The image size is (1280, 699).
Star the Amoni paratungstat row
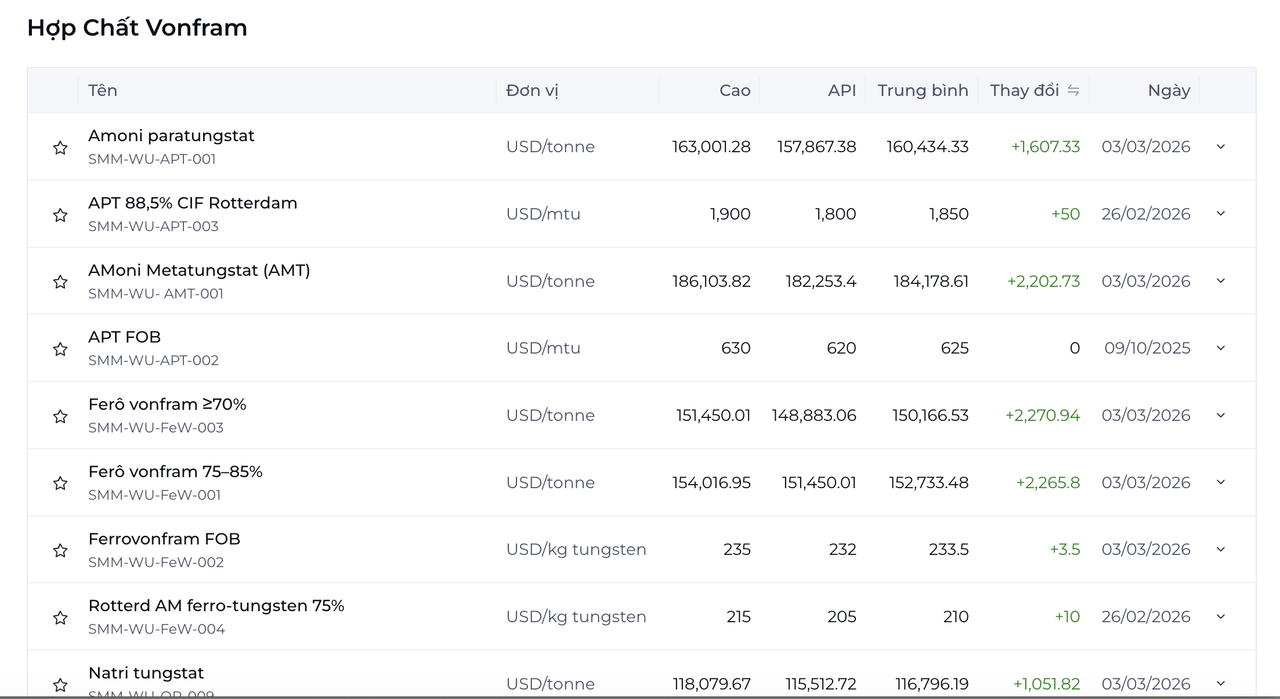60,148
